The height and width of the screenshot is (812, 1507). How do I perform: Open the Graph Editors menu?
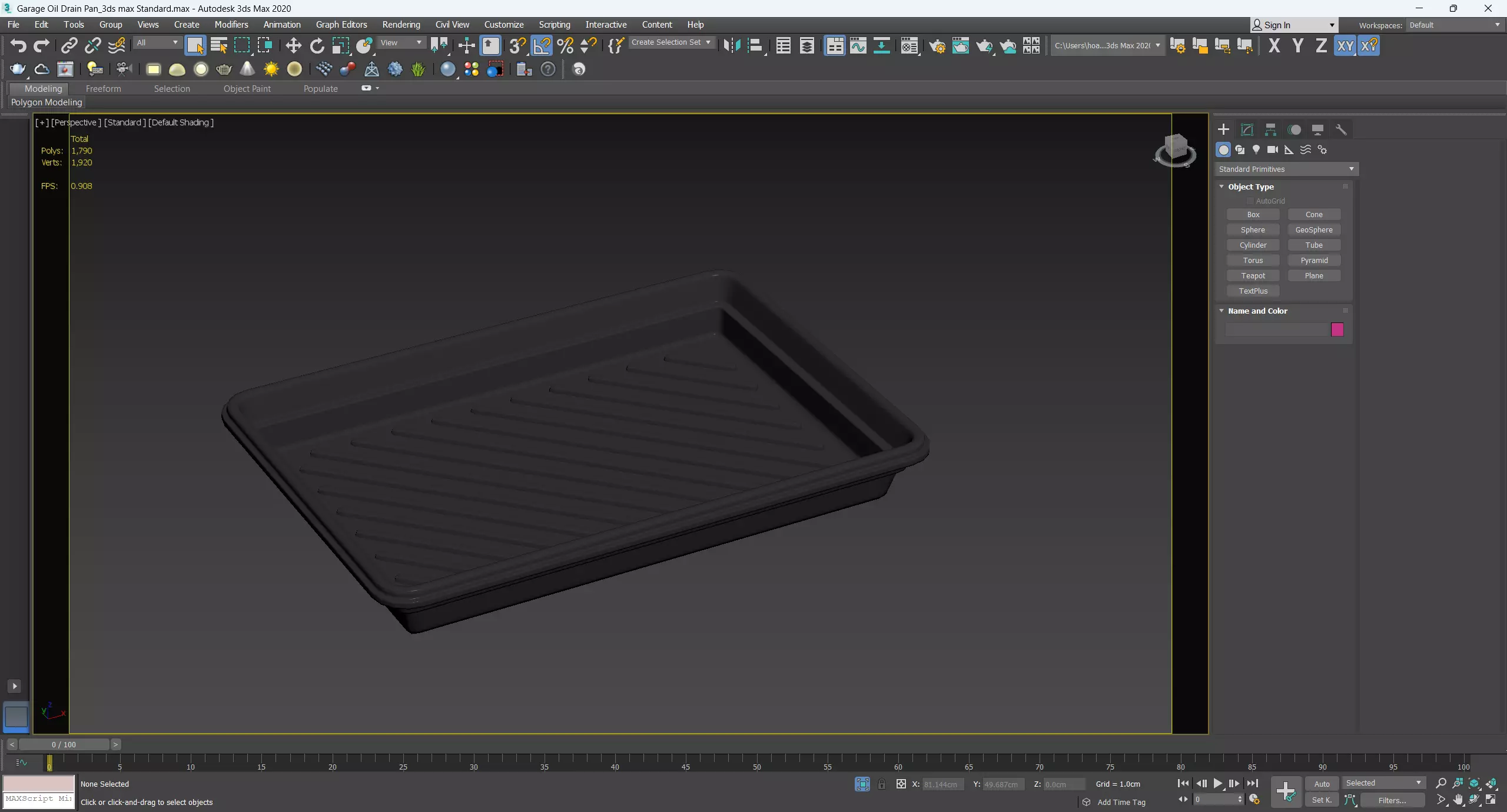tap(341, 25)
